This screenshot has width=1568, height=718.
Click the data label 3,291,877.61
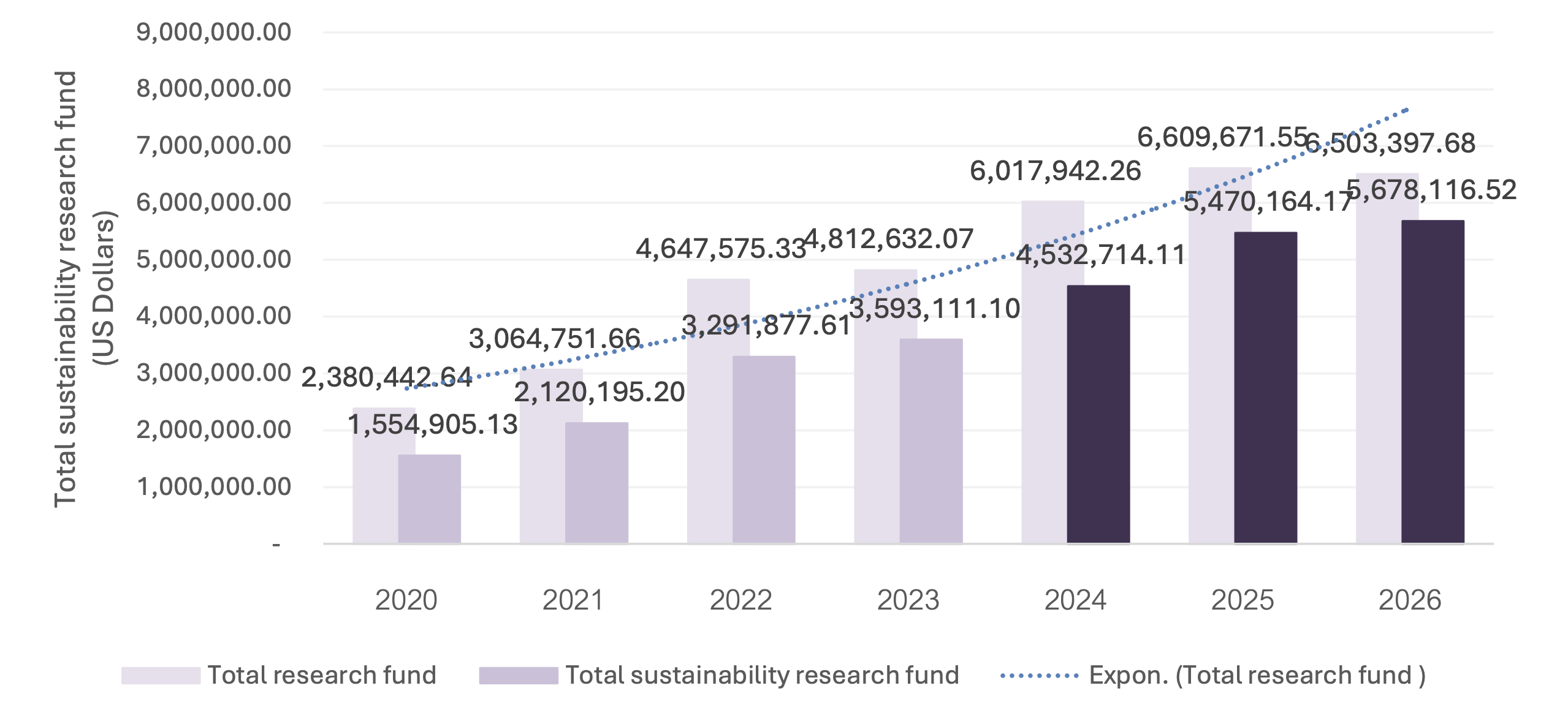coord(767,325)
